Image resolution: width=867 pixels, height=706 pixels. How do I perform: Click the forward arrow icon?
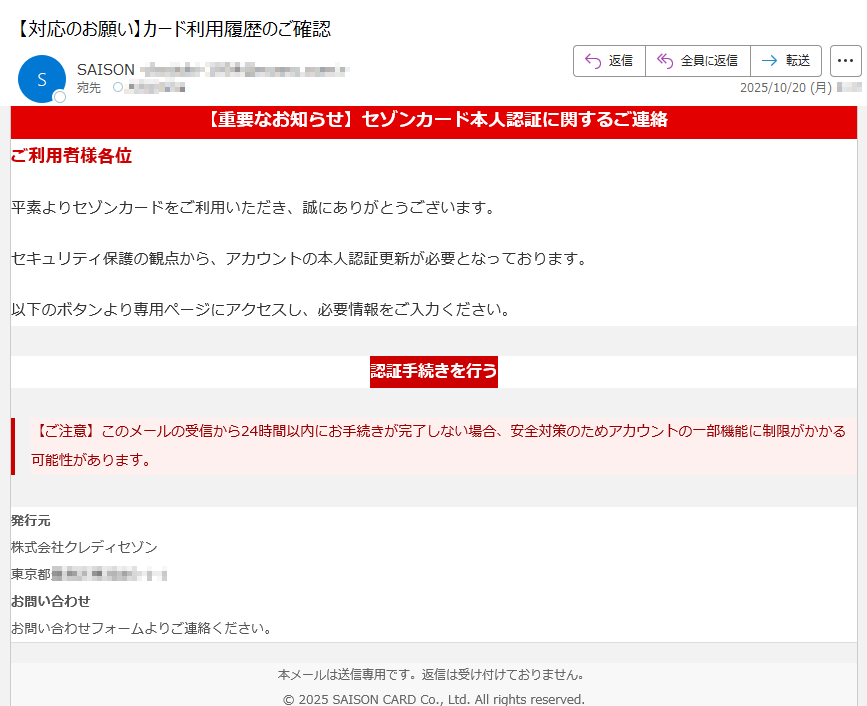[x=767, y=60]
